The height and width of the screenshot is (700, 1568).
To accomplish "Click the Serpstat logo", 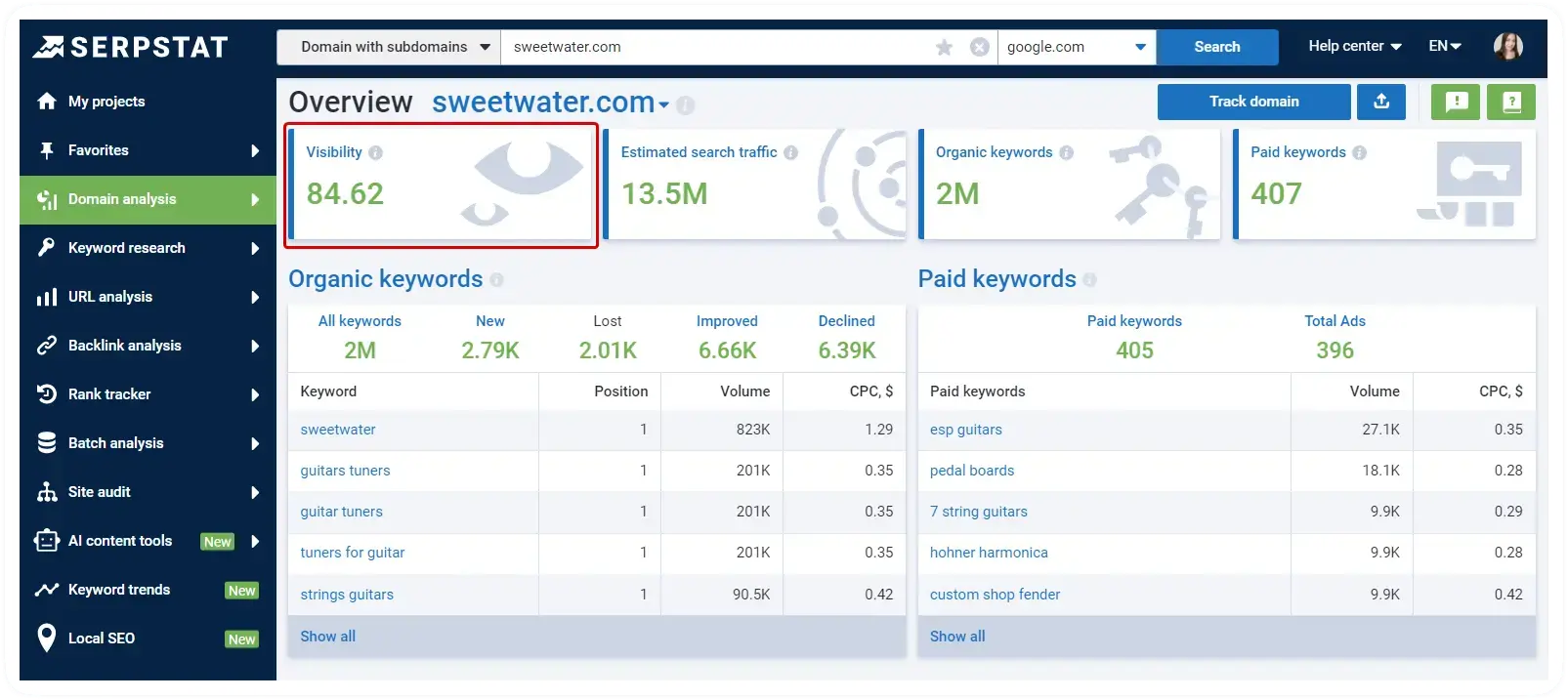I will [130, 47].
